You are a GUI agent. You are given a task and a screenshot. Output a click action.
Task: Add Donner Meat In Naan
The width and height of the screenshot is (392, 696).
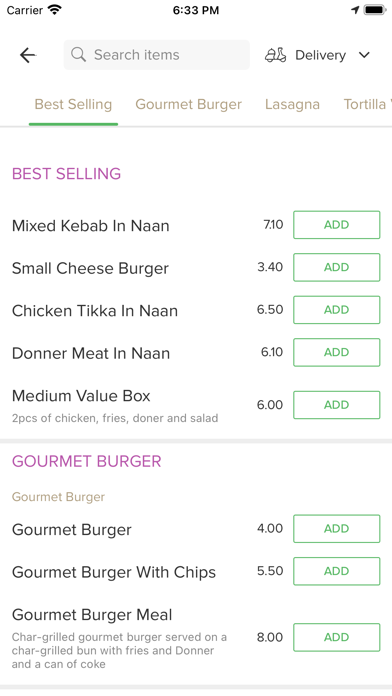tap(337, 352)
